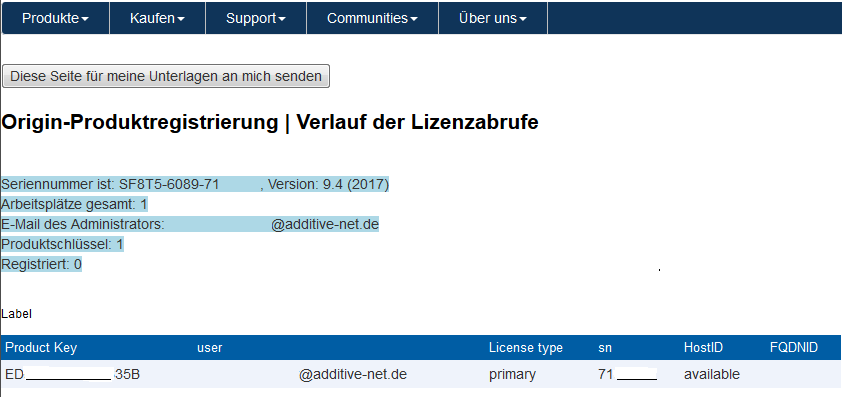Click the 'HostID' column header

(703, 348)
